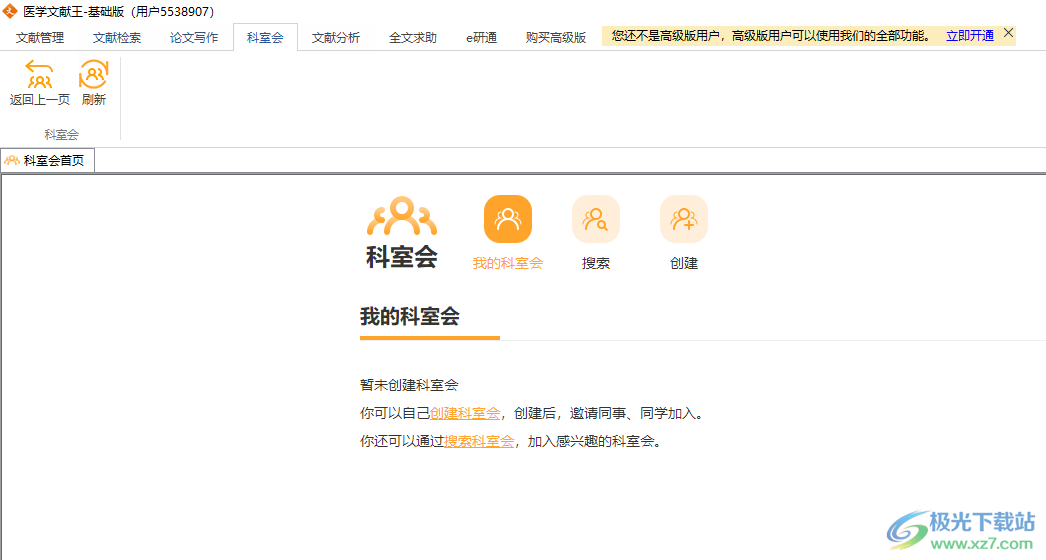Select the 科室会 ribbon tab
Viewport: 1046px width, 560px height.
pos(265,38)
